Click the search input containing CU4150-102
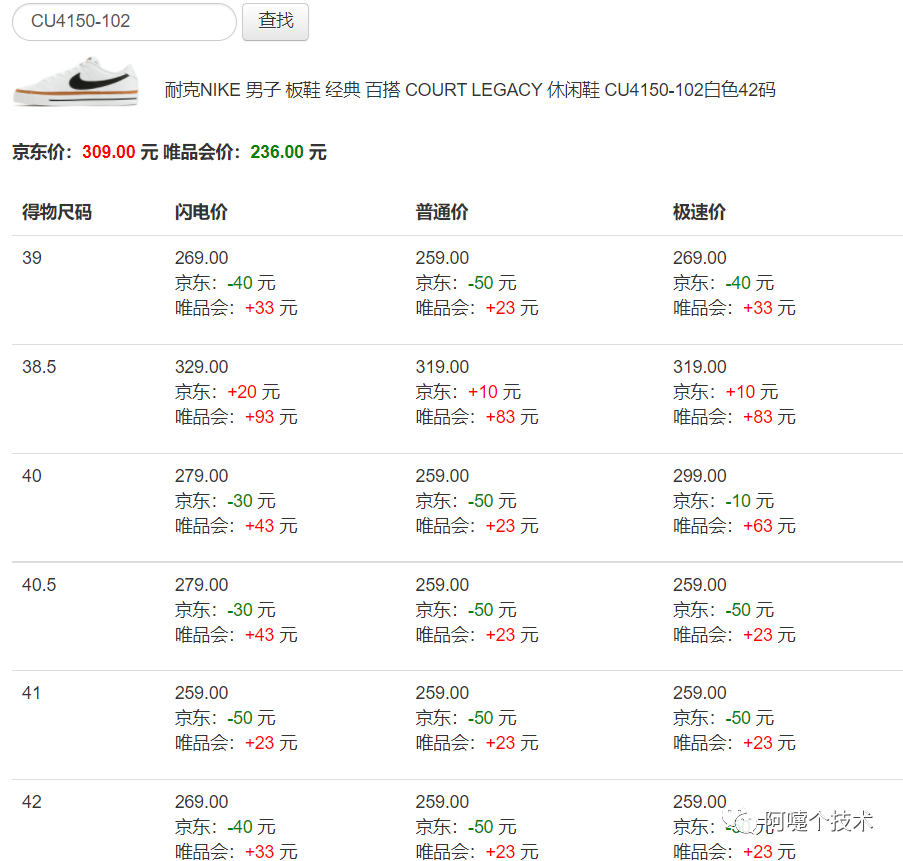903x861 pixels. tap(124, 21)
